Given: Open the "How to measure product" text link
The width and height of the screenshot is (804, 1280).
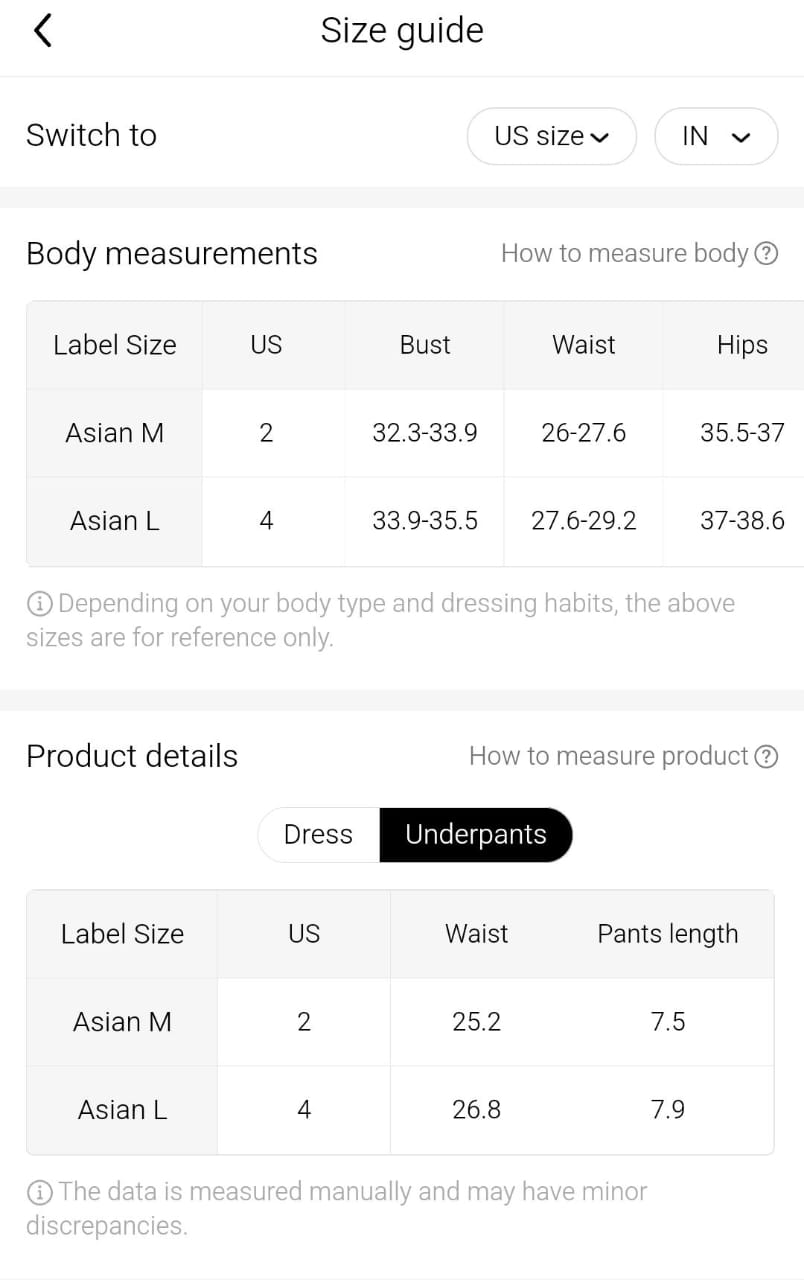Looking at the screenshot, I should [608, 756].
